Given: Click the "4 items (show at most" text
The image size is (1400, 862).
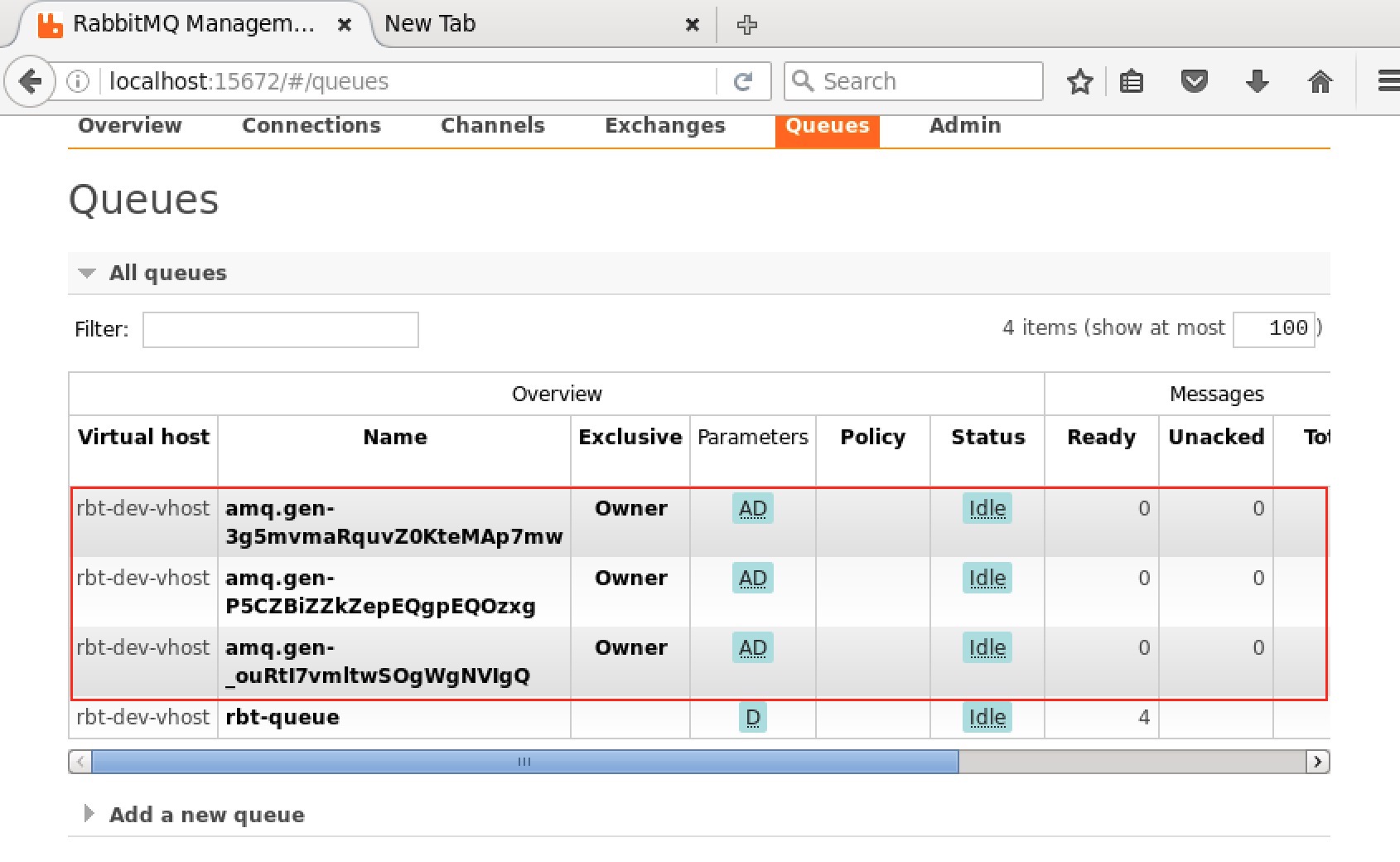Looking at the screenshot, I should pos(1113,327).
